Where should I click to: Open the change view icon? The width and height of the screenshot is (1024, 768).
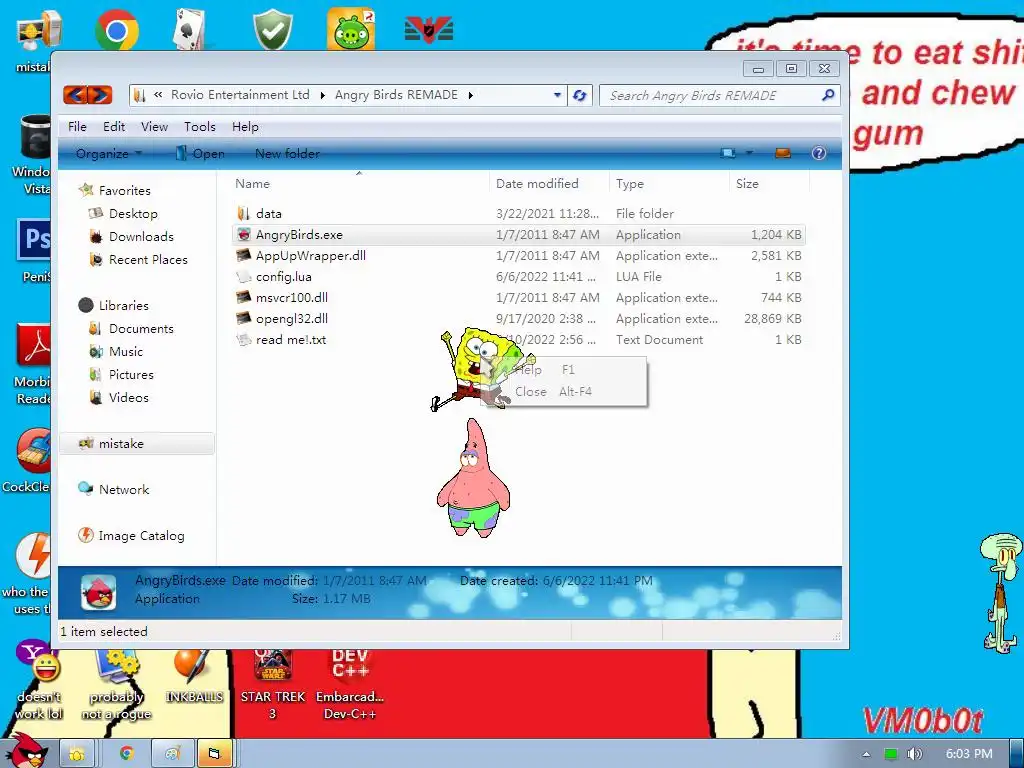point(728,153)
